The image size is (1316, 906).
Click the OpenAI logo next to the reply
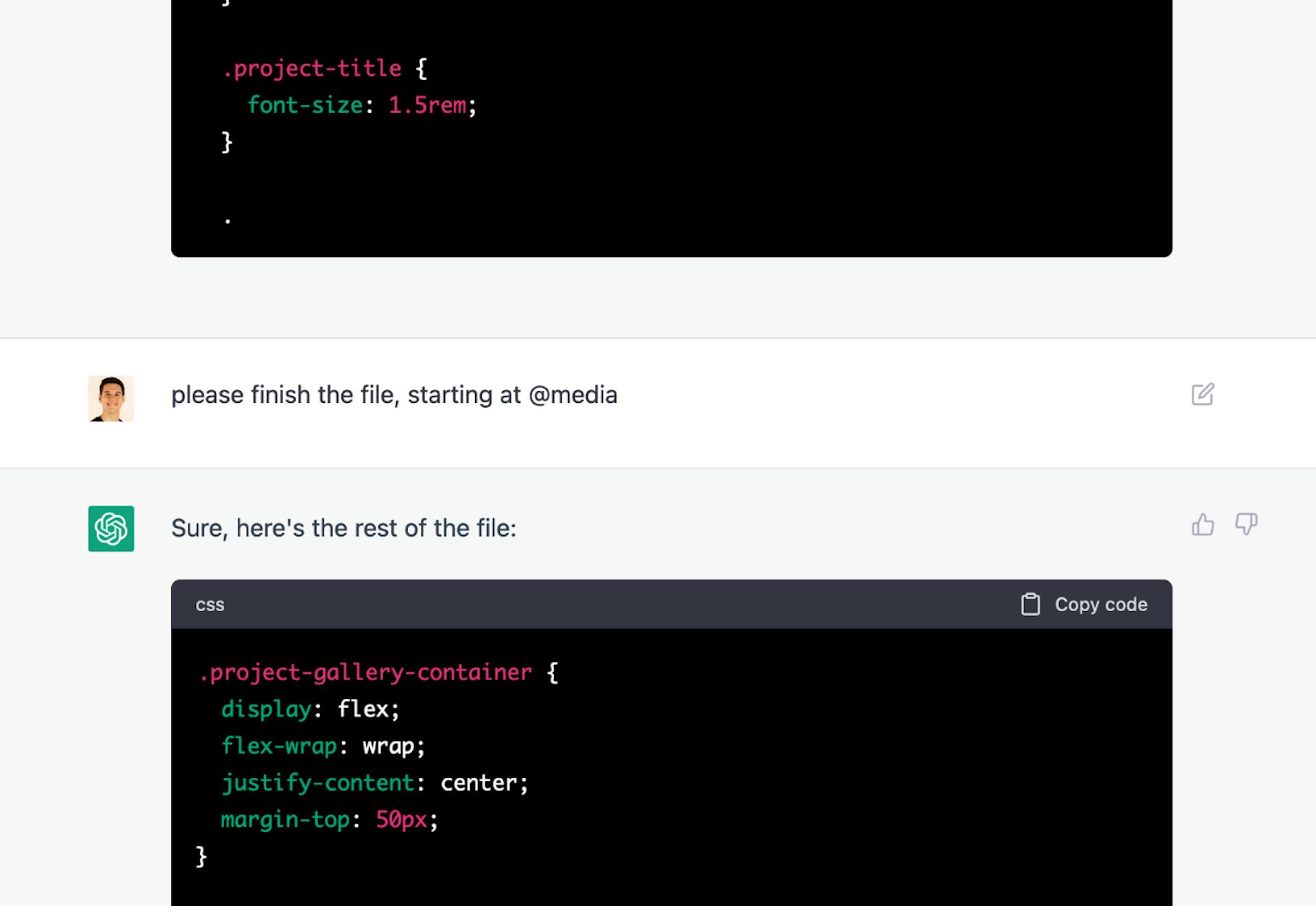pyautogui.click(x=110, y=528)
